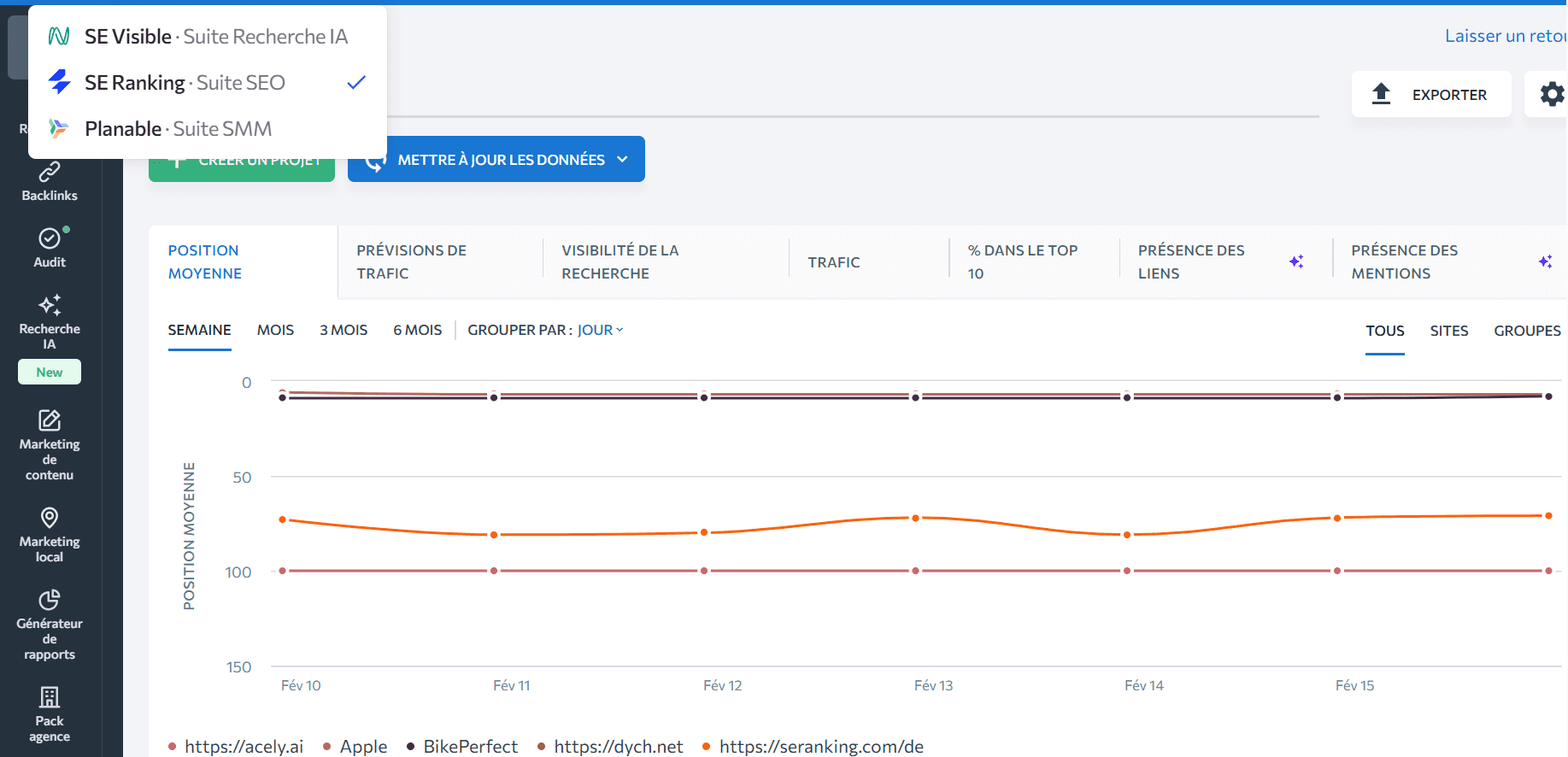Expand the Grouper par Jour dropdown
1568x757 pixels.
point(600,330)
